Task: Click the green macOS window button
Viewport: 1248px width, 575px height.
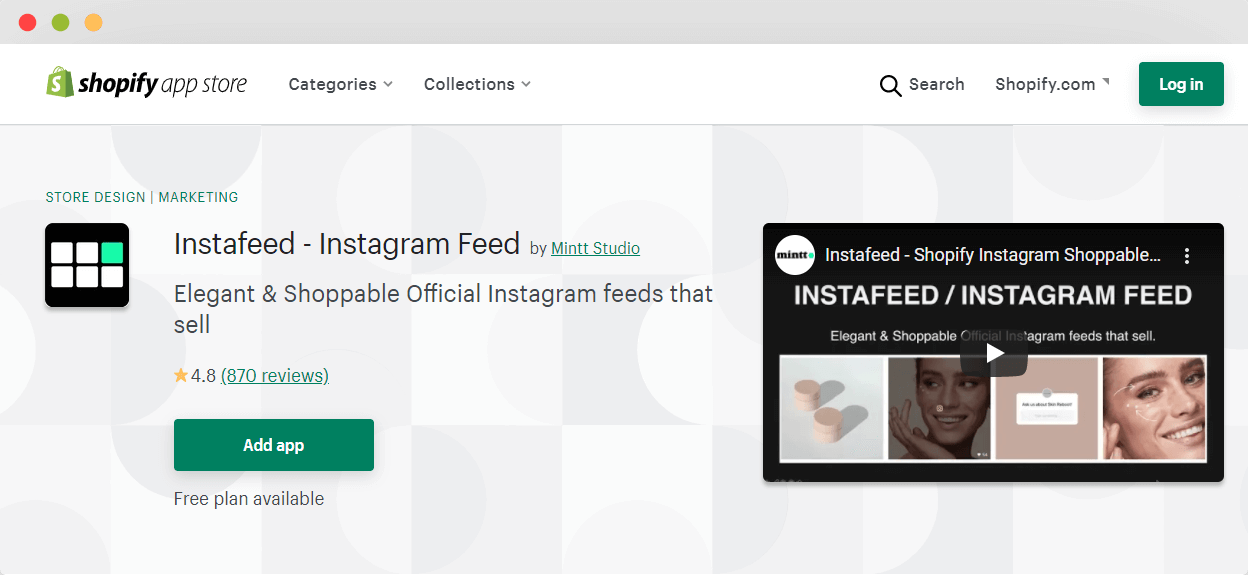Action: (x=60, y=22)
